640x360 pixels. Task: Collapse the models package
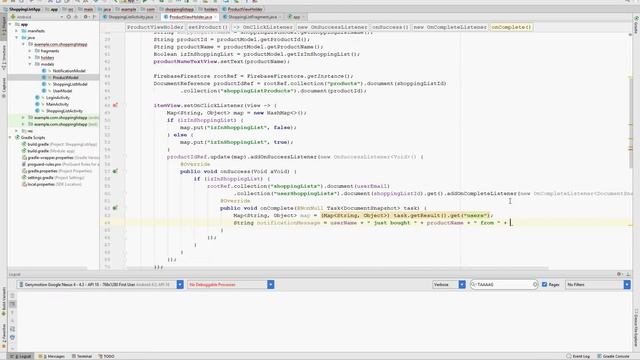[x=30, y=64]
